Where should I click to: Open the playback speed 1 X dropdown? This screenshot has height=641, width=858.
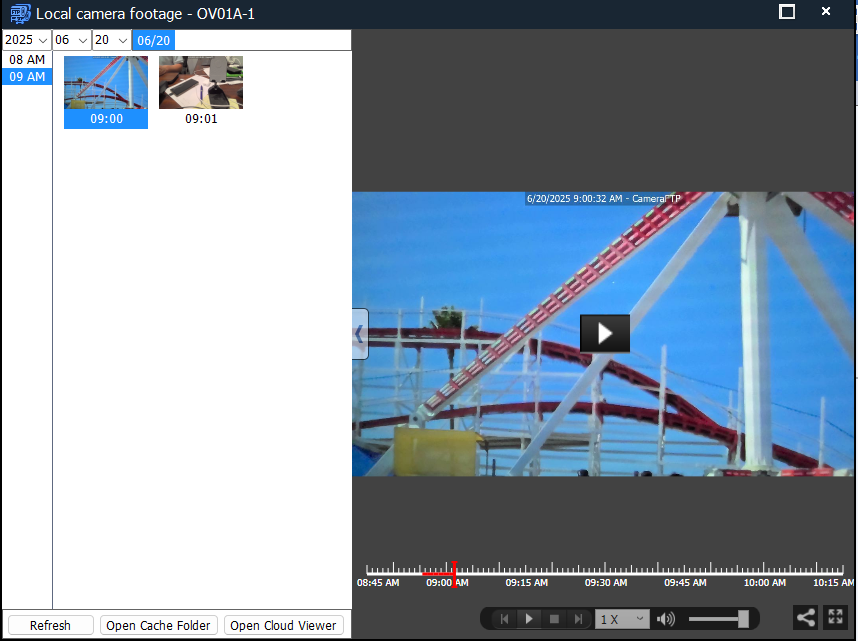pyautogui.click(x=622, y=619)
